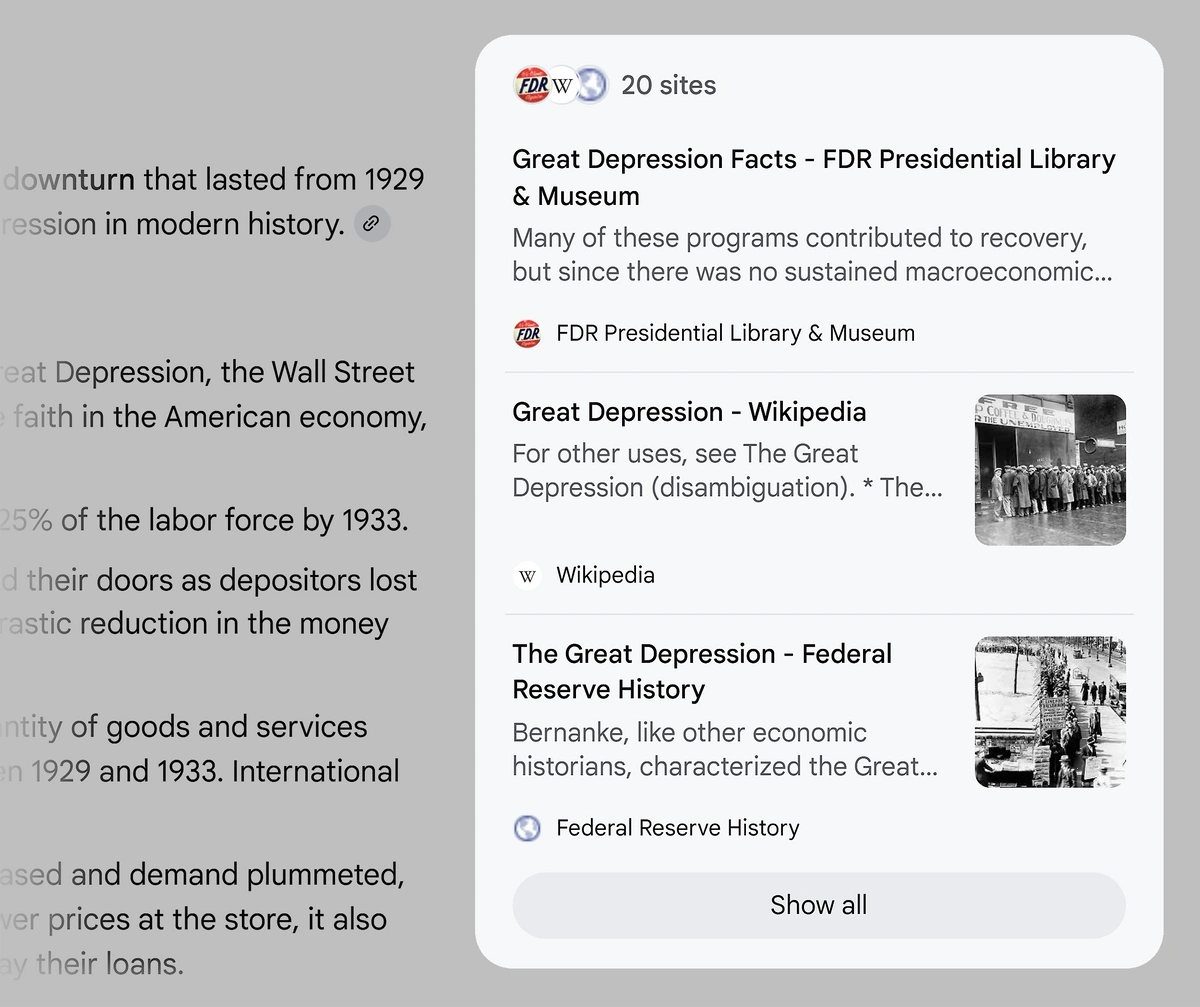Click the 'Wikipedia' source name label
1200x1007 pixels.
pyautogui.click(x=606, y=575)
